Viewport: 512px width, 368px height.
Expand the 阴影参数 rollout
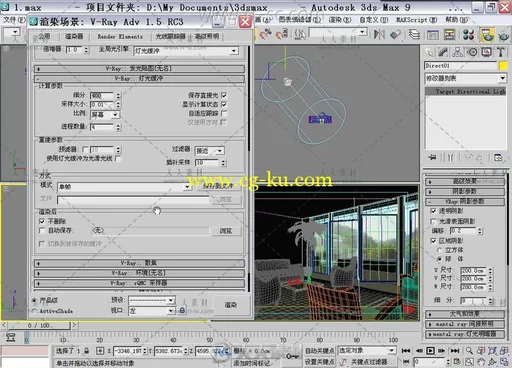465,191
